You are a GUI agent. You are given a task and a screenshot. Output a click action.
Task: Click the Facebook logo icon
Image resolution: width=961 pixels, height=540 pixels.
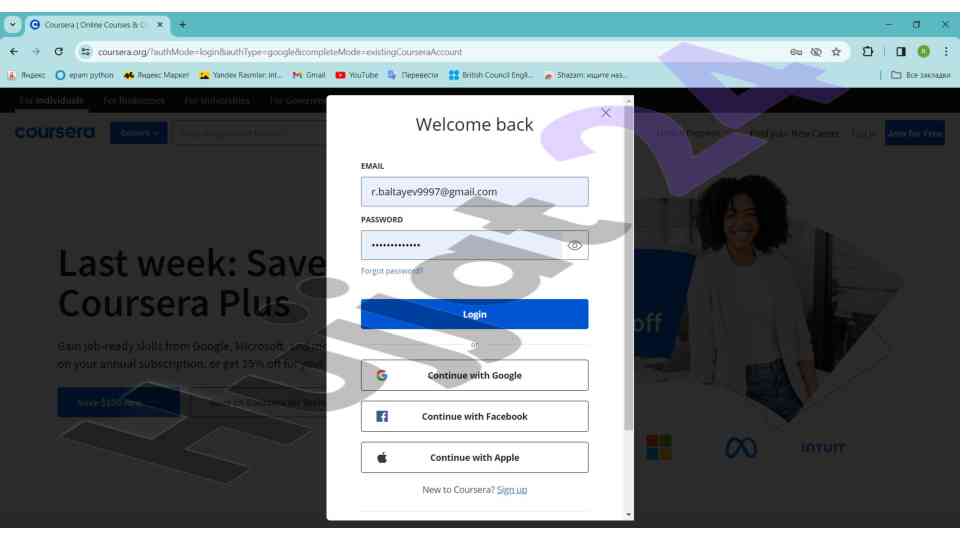tap(381, 417)
